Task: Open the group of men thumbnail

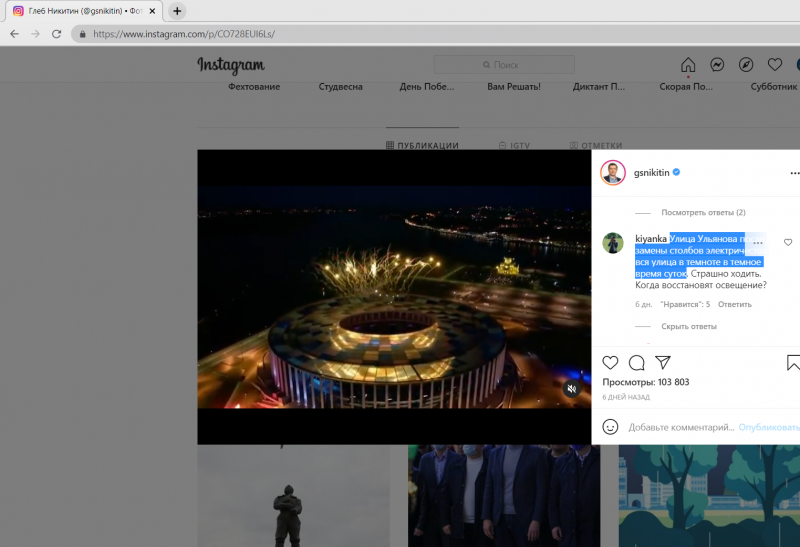Action: point(504,495)
